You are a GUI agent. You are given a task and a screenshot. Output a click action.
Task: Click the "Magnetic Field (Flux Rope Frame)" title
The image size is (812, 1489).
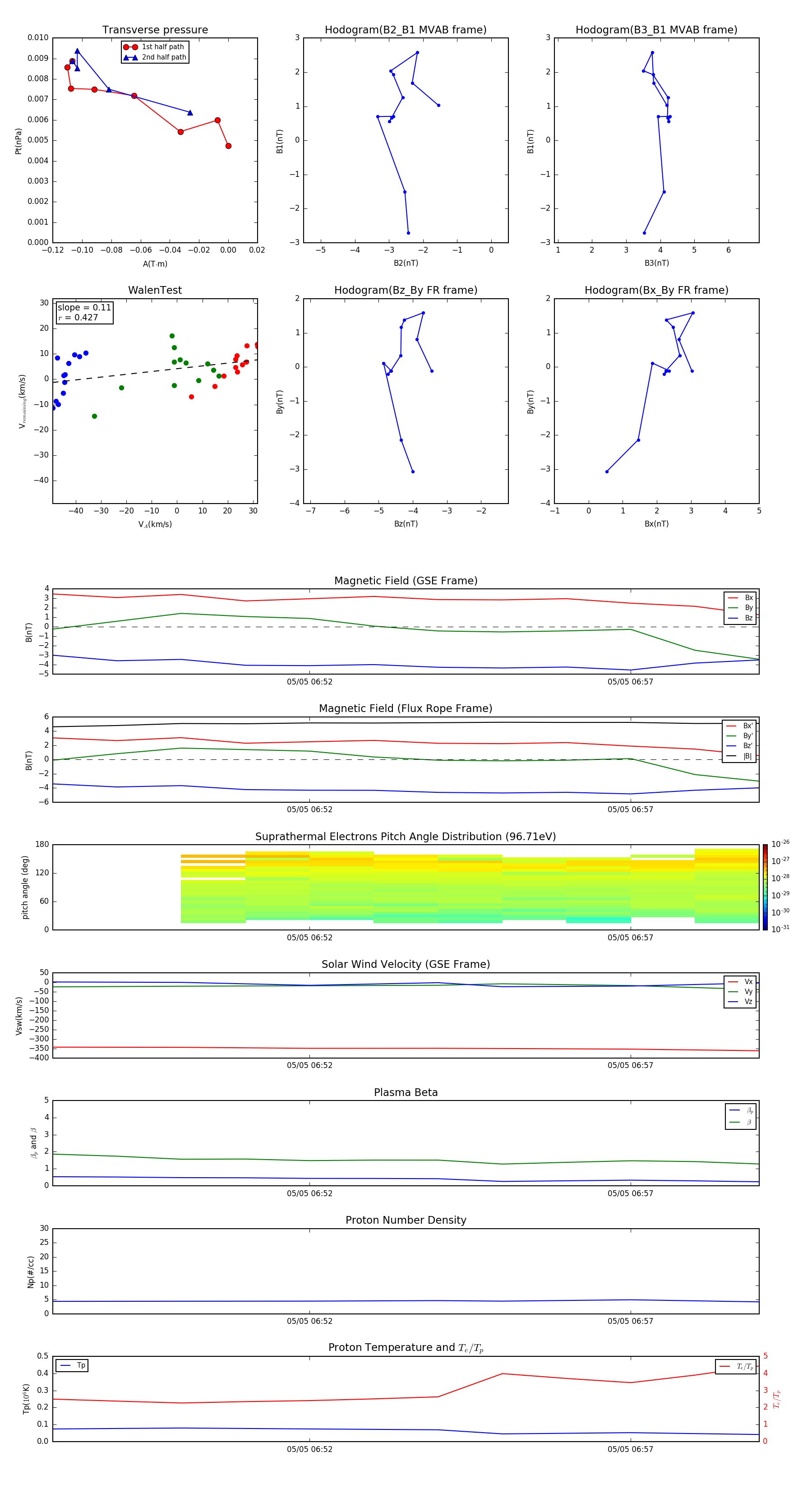pyautogui.click(x=406, y=709)
